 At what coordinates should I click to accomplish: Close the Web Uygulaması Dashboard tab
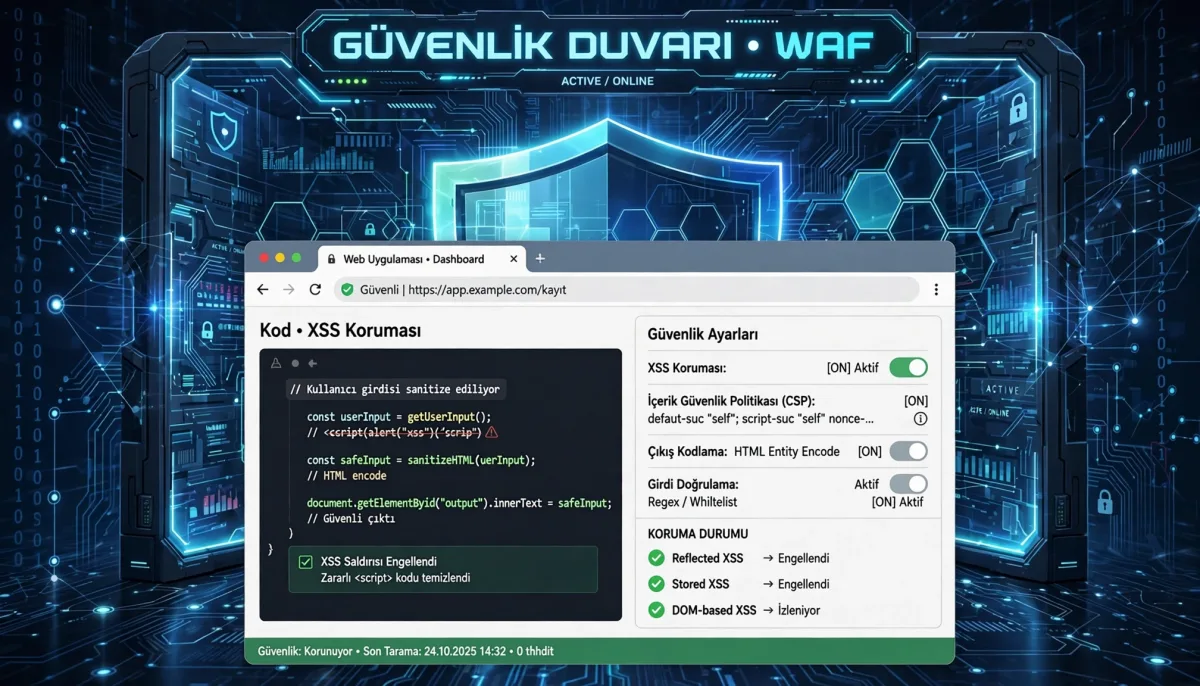click(x=514, y=259)
